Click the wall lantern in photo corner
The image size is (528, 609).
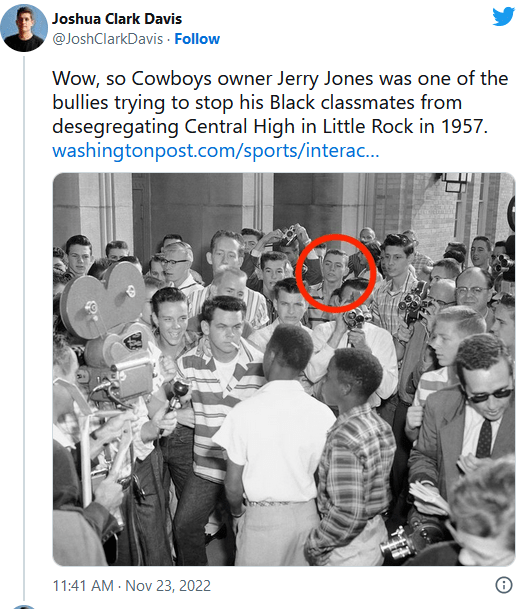pyautogui.click(x=457, y=183)
